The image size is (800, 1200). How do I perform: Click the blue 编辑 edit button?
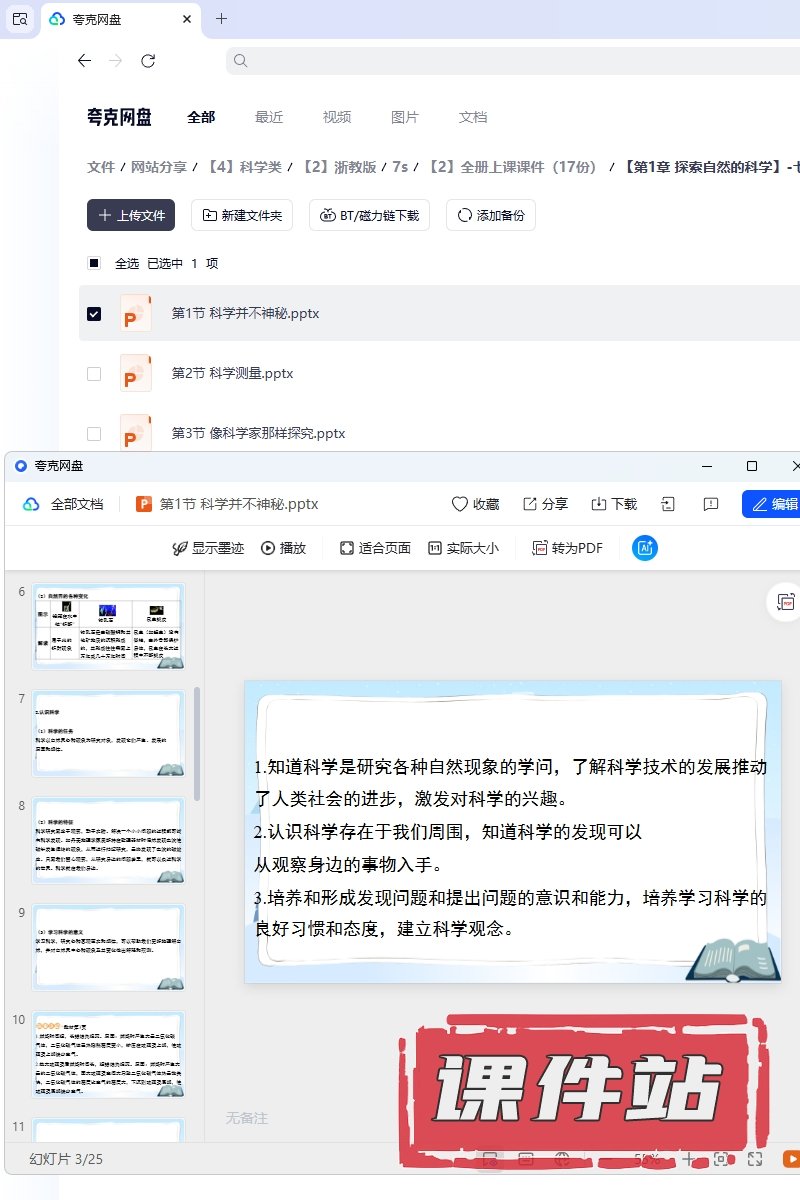point(773,504)
